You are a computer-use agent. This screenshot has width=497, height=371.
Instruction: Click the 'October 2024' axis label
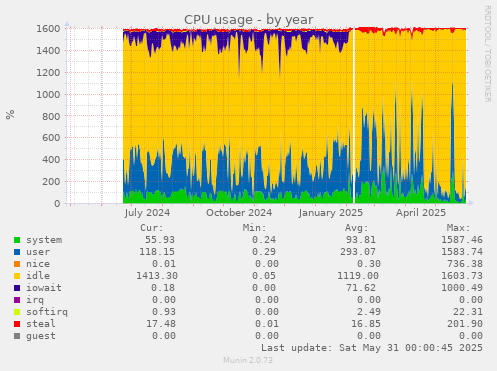[239, 213]
